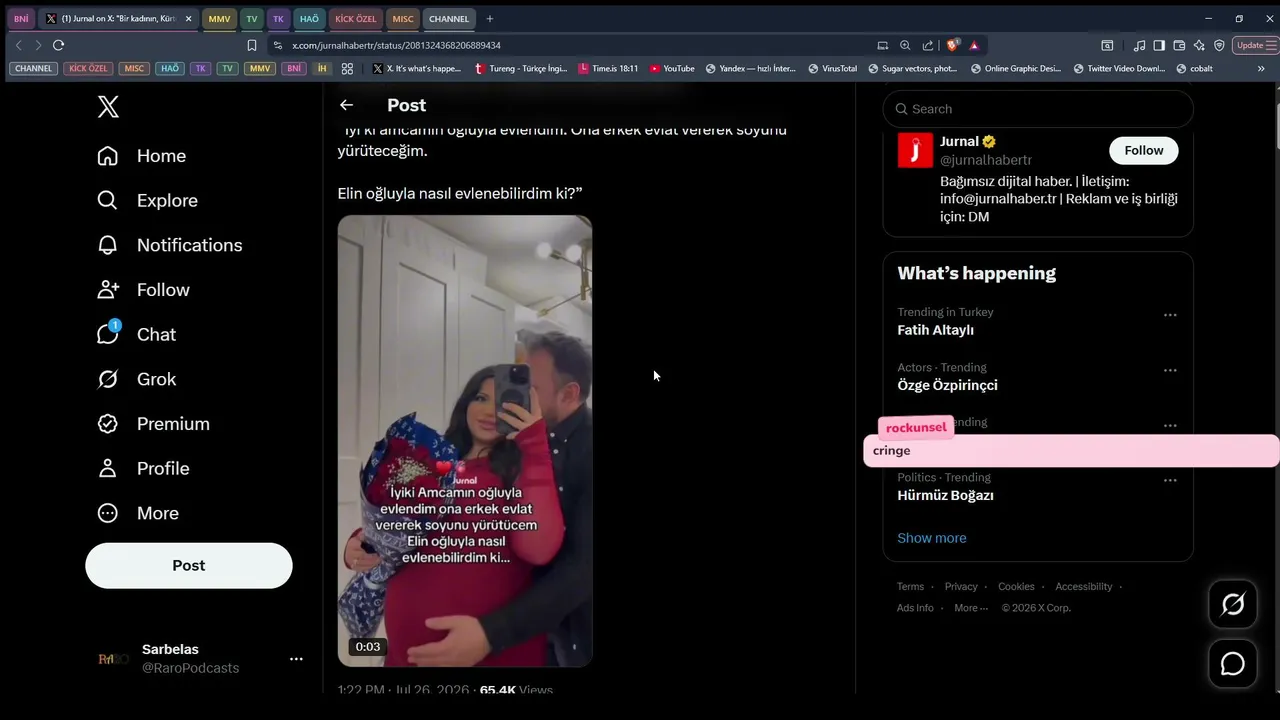Open options for Özge Özpirinçci trend
Screen dimensions: 1280x720
point(1170,370)
